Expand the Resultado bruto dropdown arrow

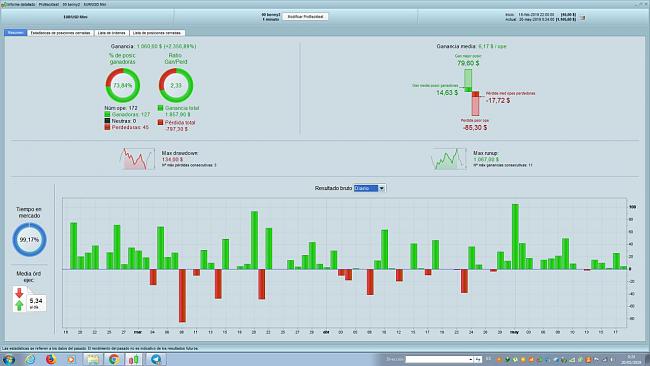pos(382,188)
